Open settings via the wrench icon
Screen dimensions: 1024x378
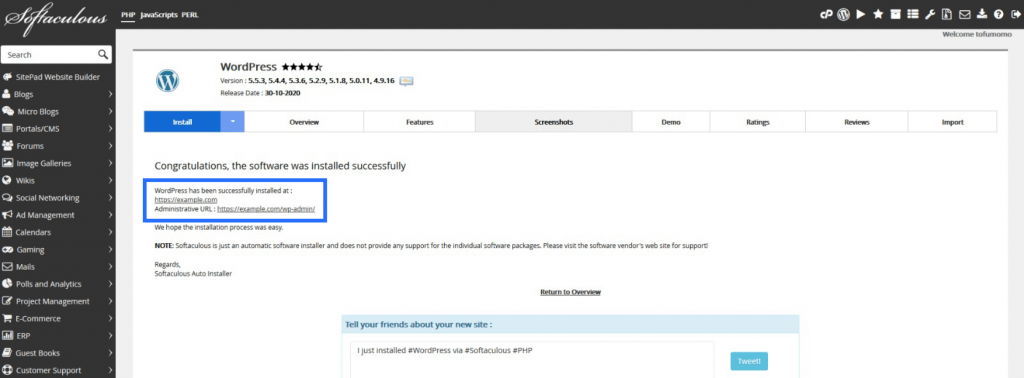coord(930,14)
